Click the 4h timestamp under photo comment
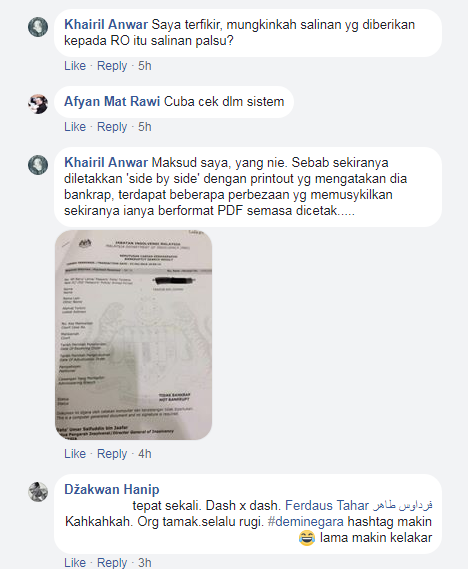The height and width of the screenshot is (569, 468). coord(145,454)
